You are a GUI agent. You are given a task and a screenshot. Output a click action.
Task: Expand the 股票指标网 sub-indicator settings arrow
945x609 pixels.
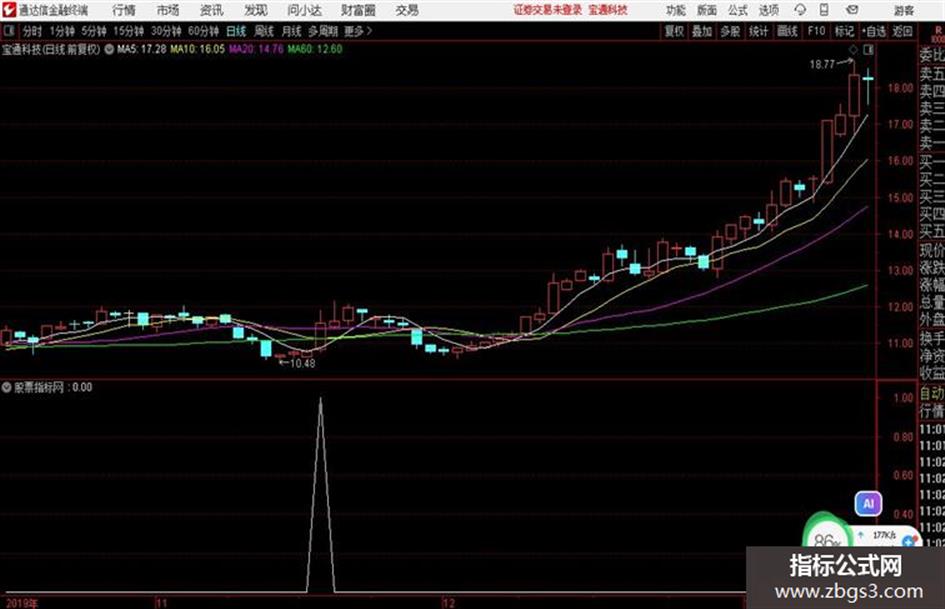pyautogui.click(x=7, y=388)
